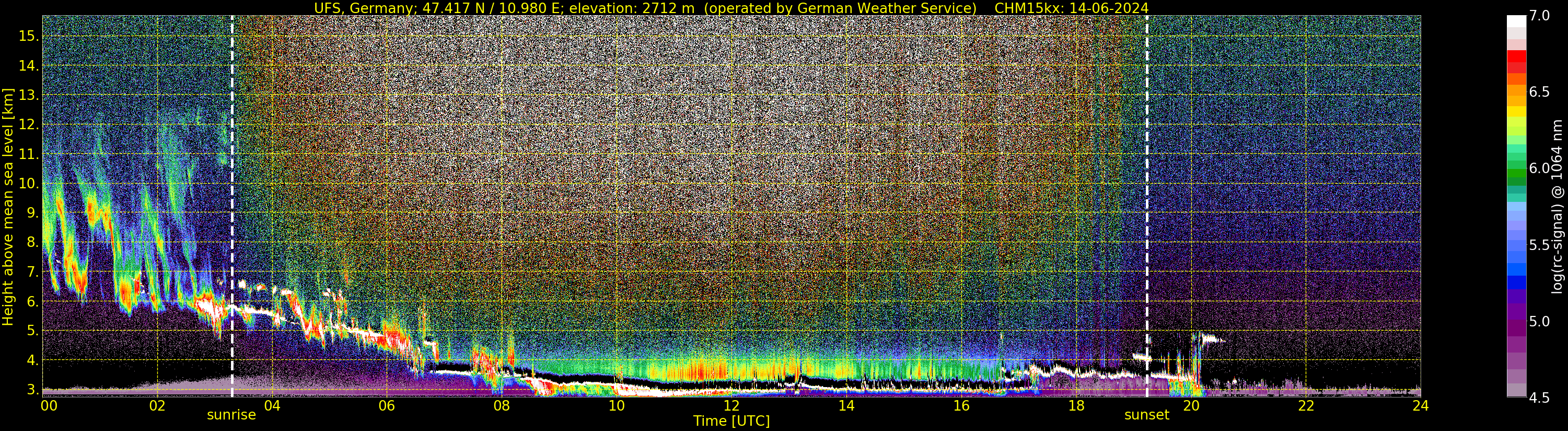Click the height axis tick '10.'
1568x431 pixels.
[x=29, y=184]
